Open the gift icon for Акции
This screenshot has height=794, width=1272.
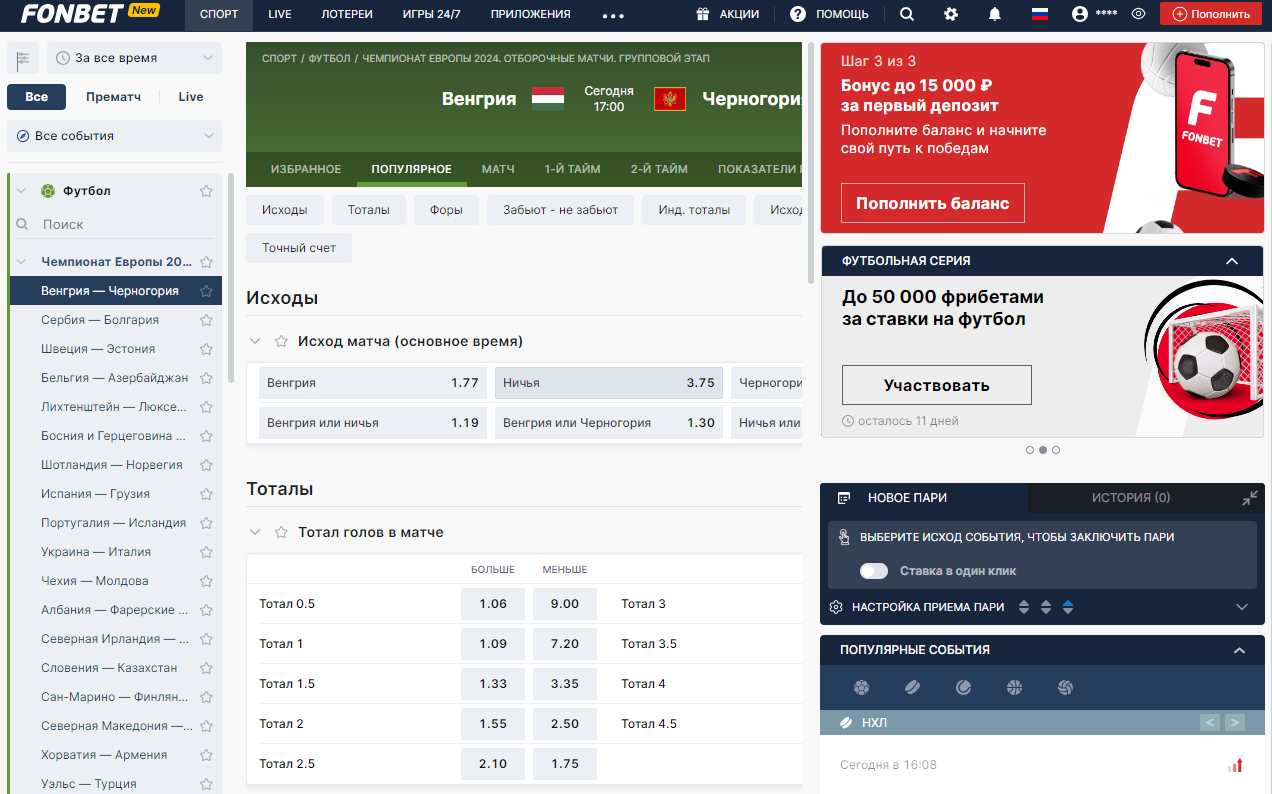(x=703, y=14)
